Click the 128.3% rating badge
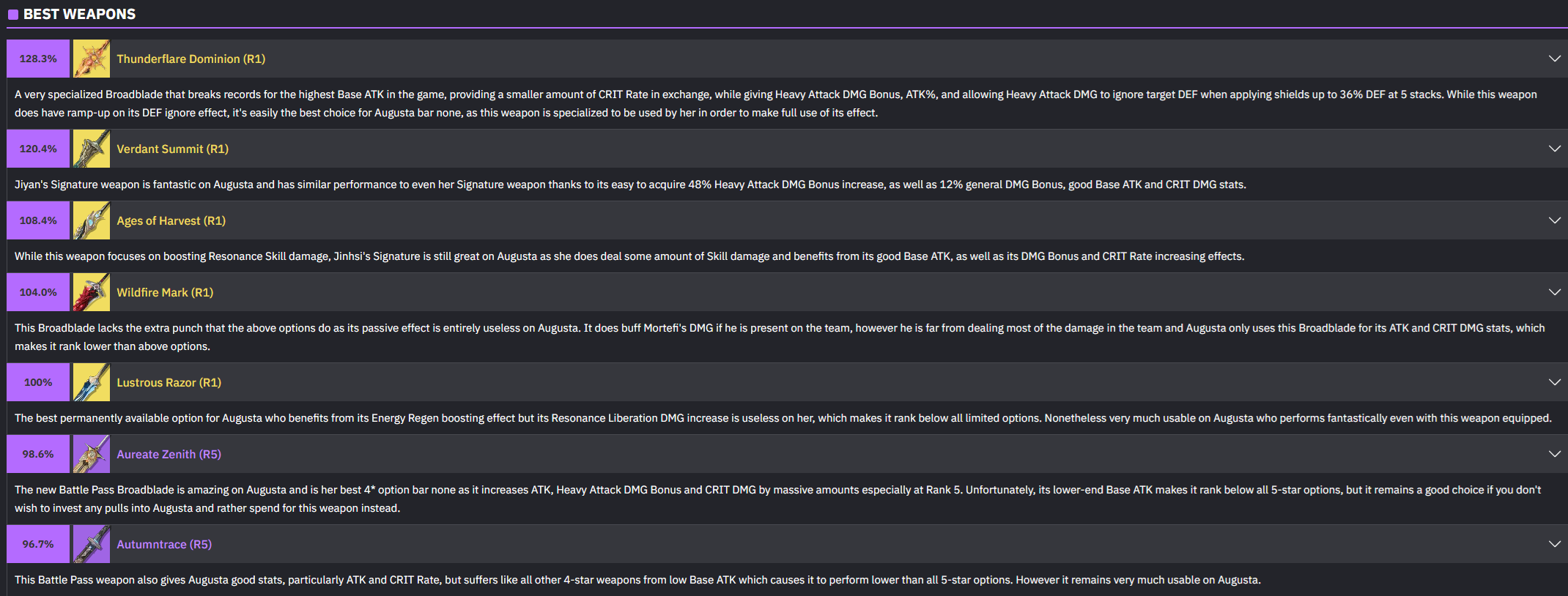1568x596 pixels. click(x=38, y=59)
